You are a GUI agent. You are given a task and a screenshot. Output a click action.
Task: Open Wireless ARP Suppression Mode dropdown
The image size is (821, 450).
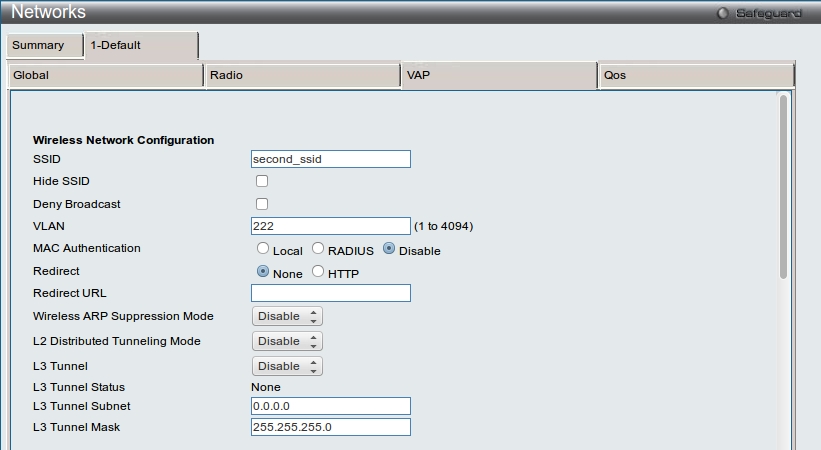point(287,316)
